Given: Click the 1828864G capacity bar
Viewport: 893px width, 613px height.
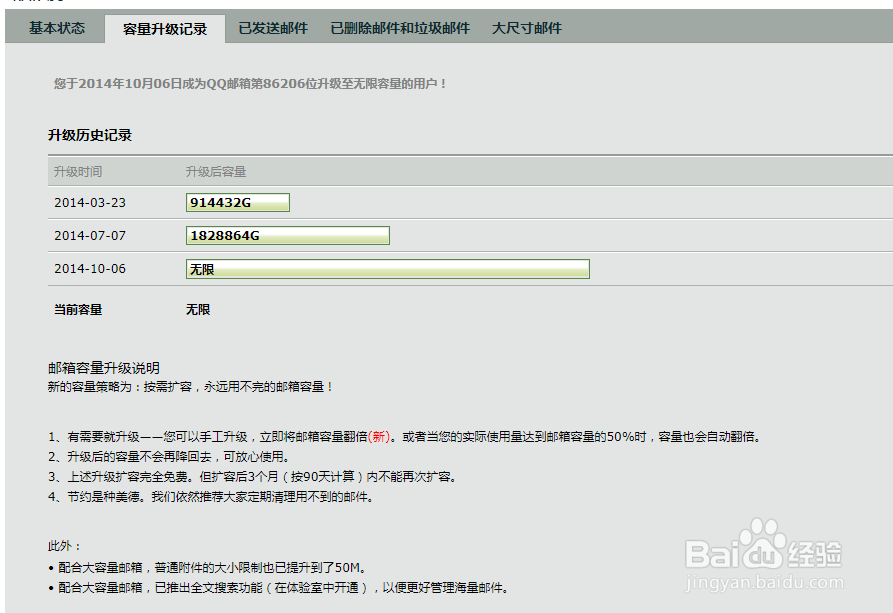Looking at the screenshot, I should [288, 235].
